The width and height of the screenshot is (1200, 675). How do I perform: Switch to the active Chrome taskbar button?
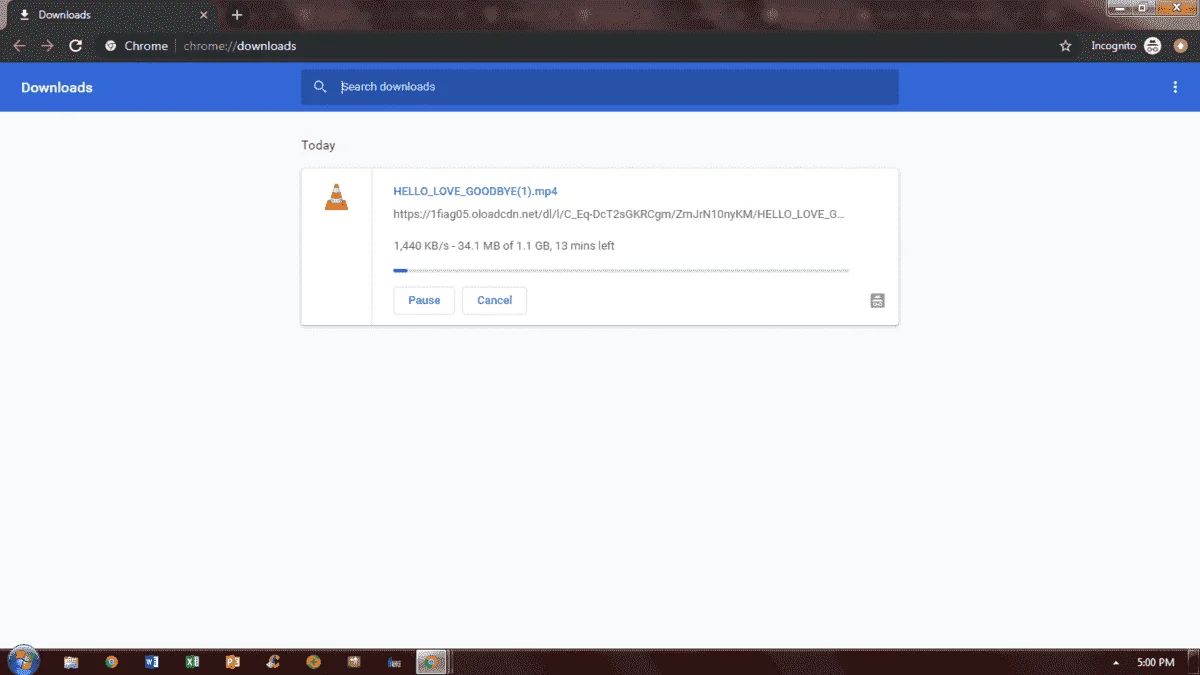pos(431,662)
